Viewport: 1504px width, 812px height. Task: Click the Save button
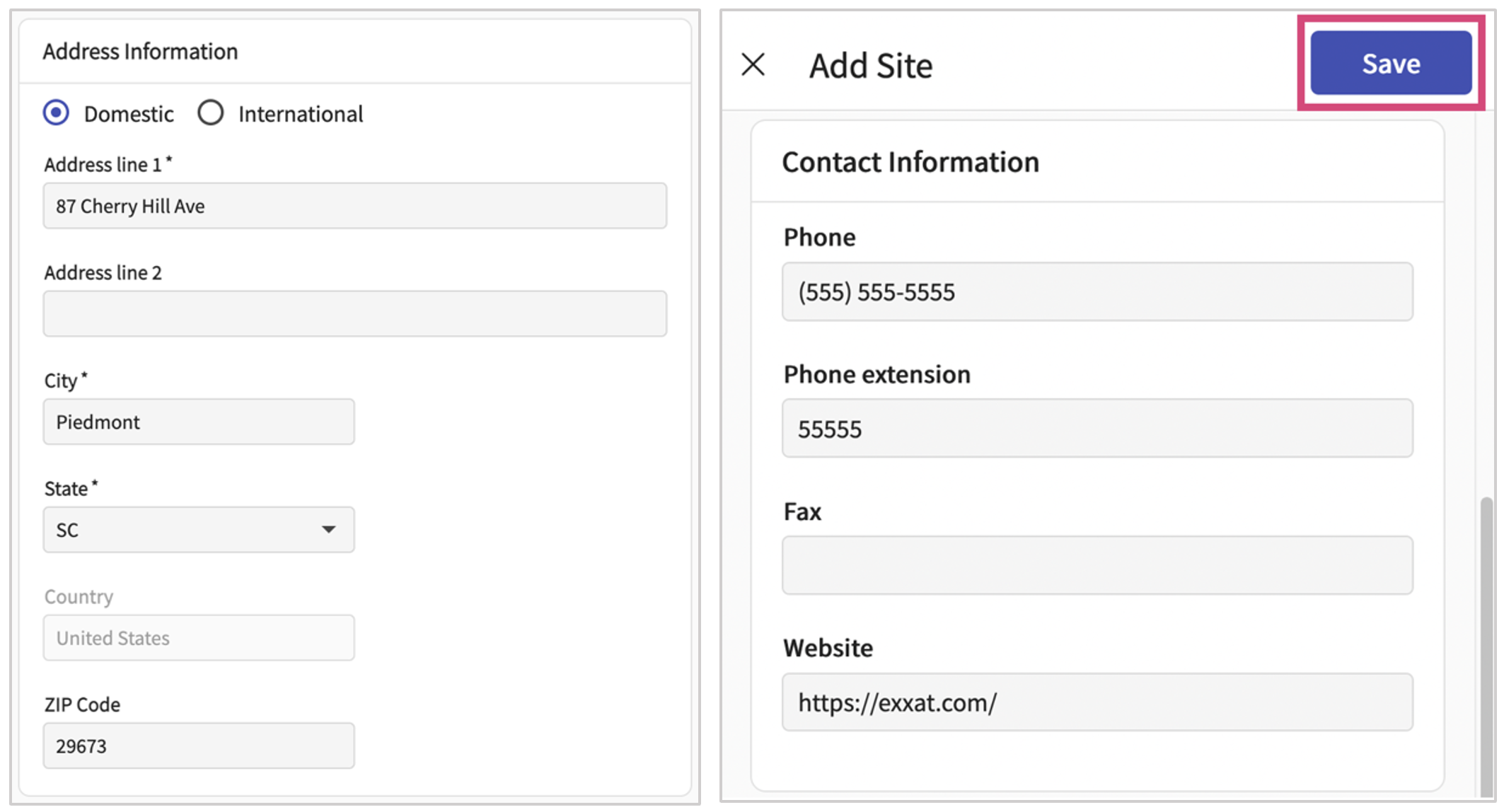1390,64
